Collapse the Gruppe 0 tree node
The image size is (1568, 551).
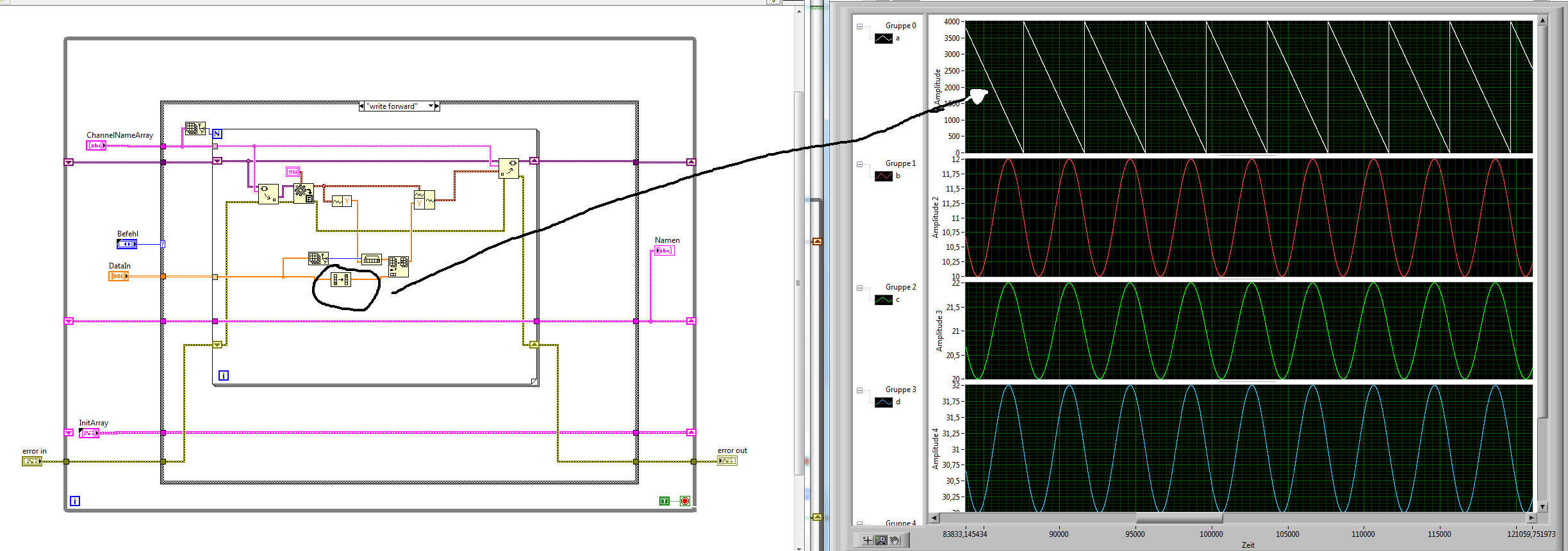click(860, 26)
